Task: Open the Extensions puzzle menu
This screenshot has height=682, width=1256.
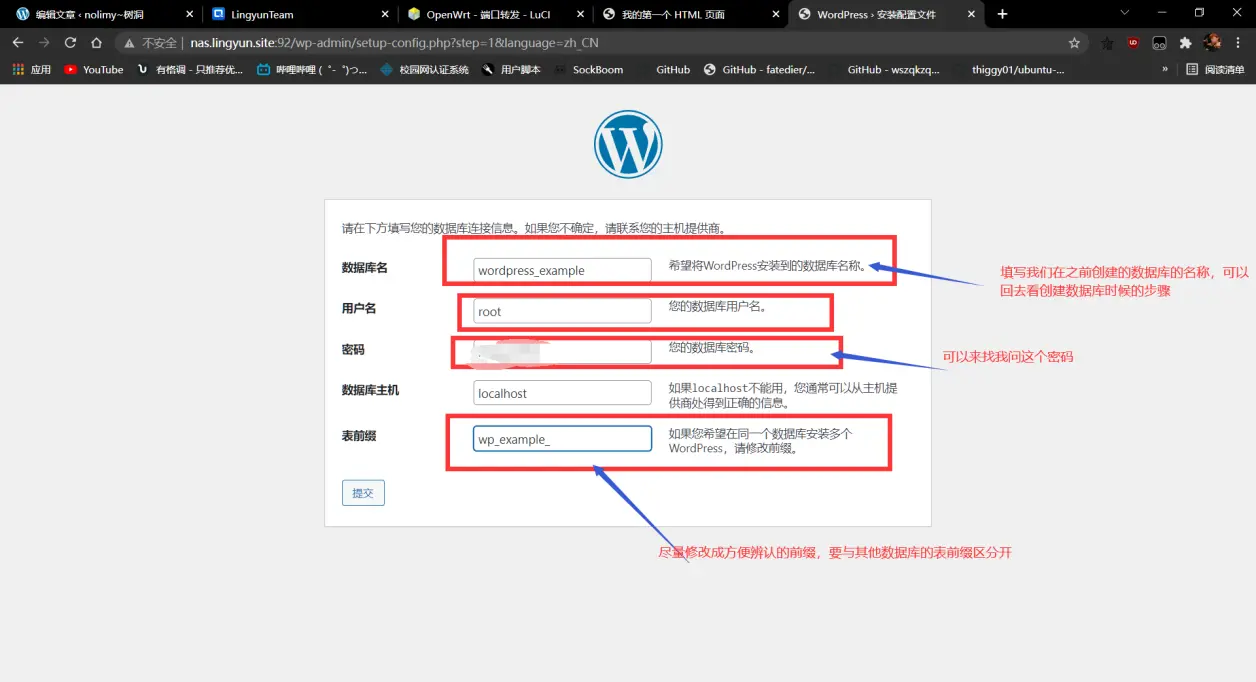Action: coord(1185,43)
